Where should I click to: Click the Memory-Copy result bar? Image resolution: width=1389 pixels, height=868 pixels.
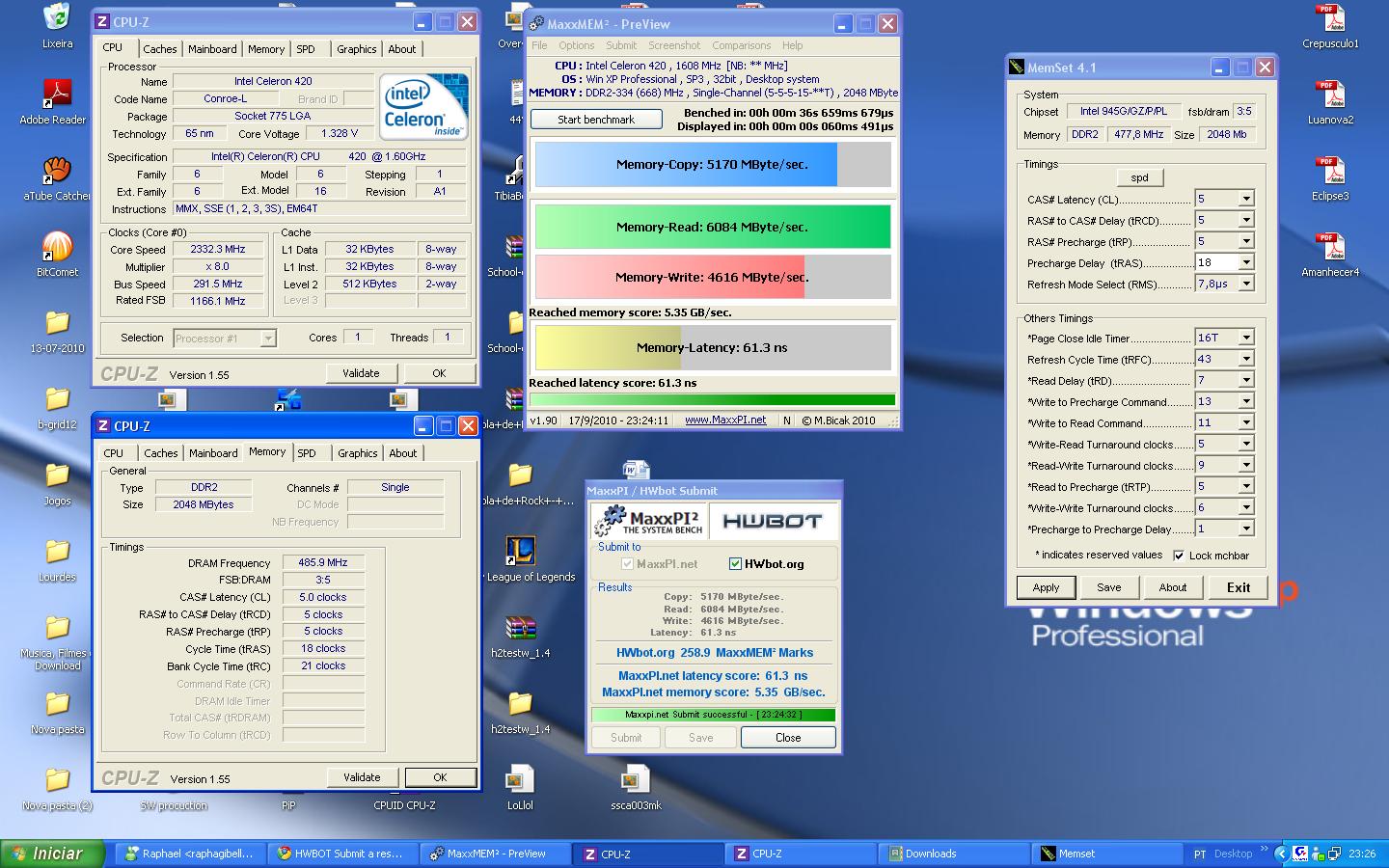[x=713, y=164]
